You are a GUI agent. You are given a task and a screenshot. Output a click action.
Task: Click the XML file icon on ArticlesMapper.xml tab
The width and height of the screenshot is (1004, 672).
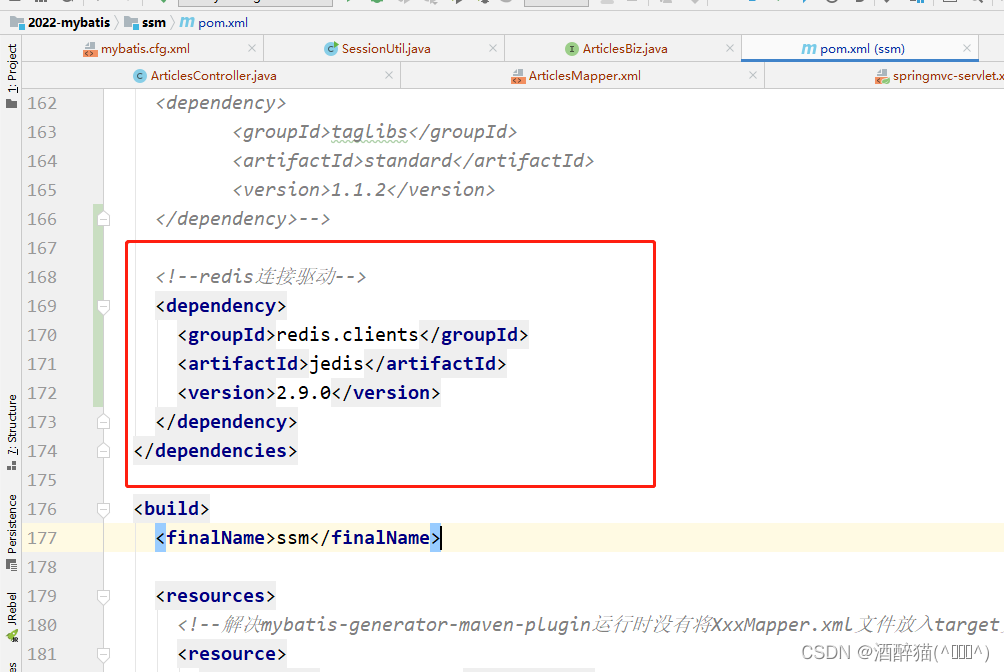tap(517, 75)
